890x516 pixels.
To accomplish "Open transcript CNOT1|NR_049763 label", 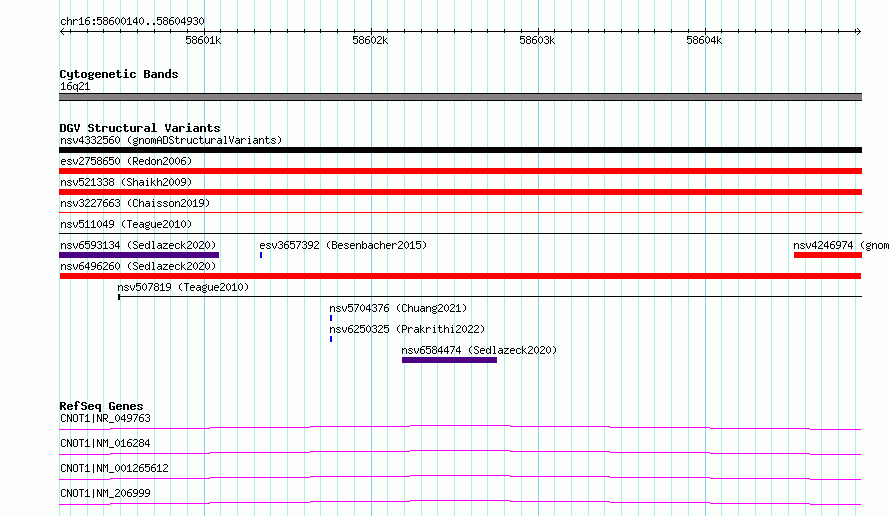I will coord(106,418).
